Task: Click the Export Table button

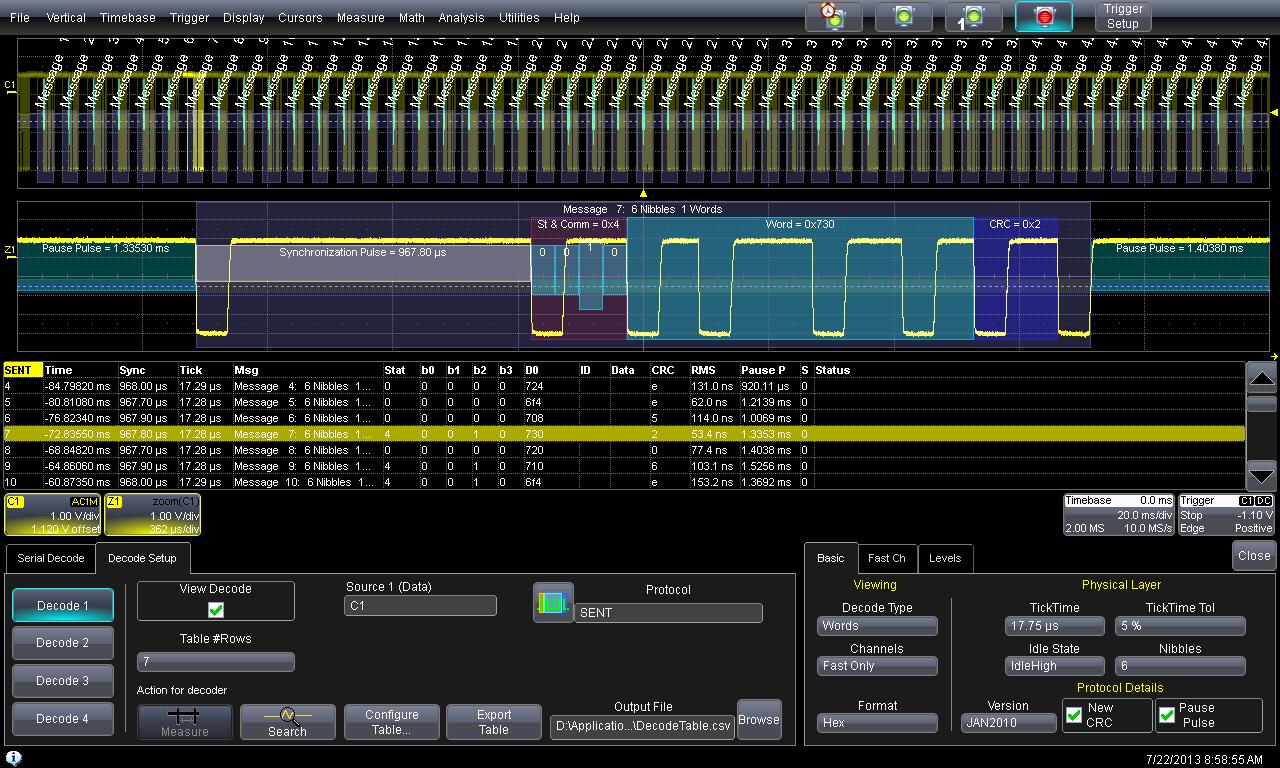Action: pyautogui.click(x=493, y=722)
